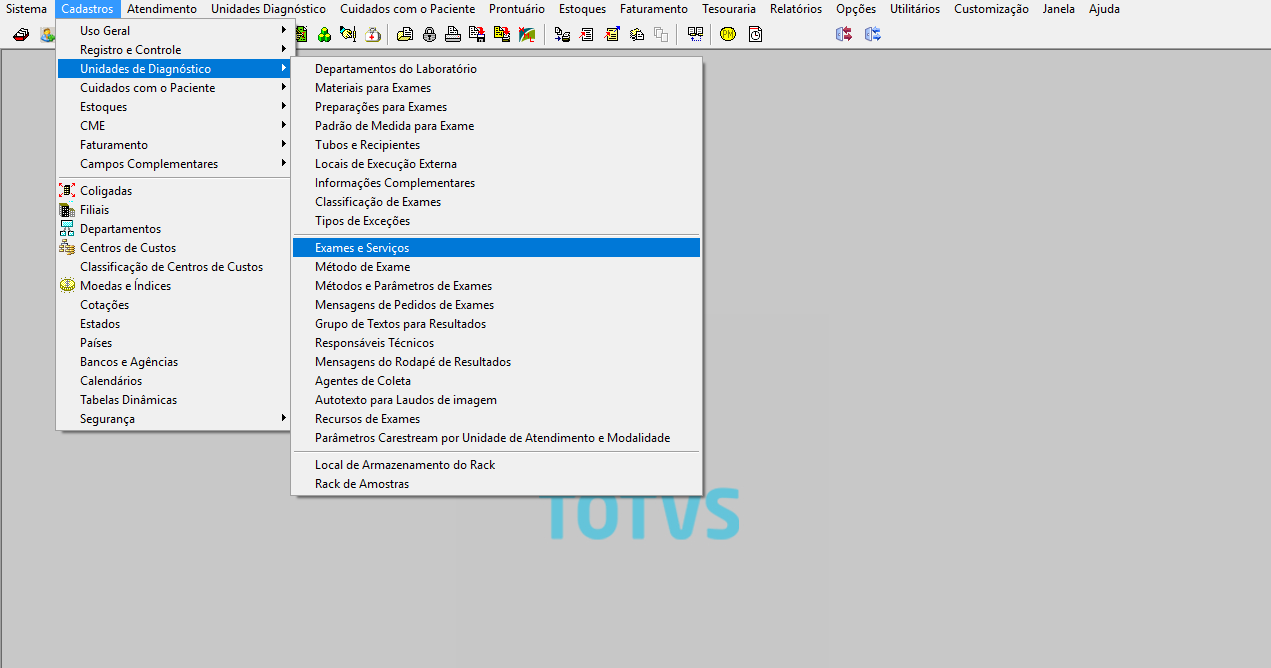
Task: Click the green cubes toolbar icon
Action: (x=324, y=34)
